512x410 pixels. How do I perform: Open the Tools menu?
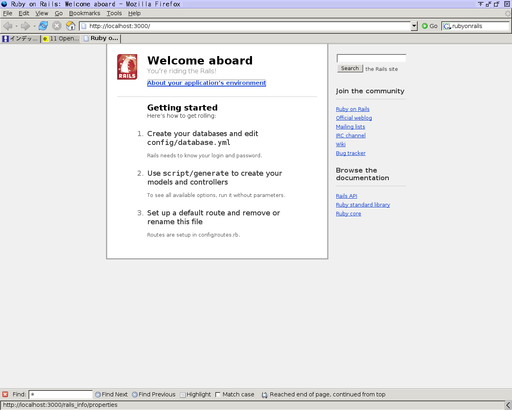pyautogui.click(x=114, y=13)
